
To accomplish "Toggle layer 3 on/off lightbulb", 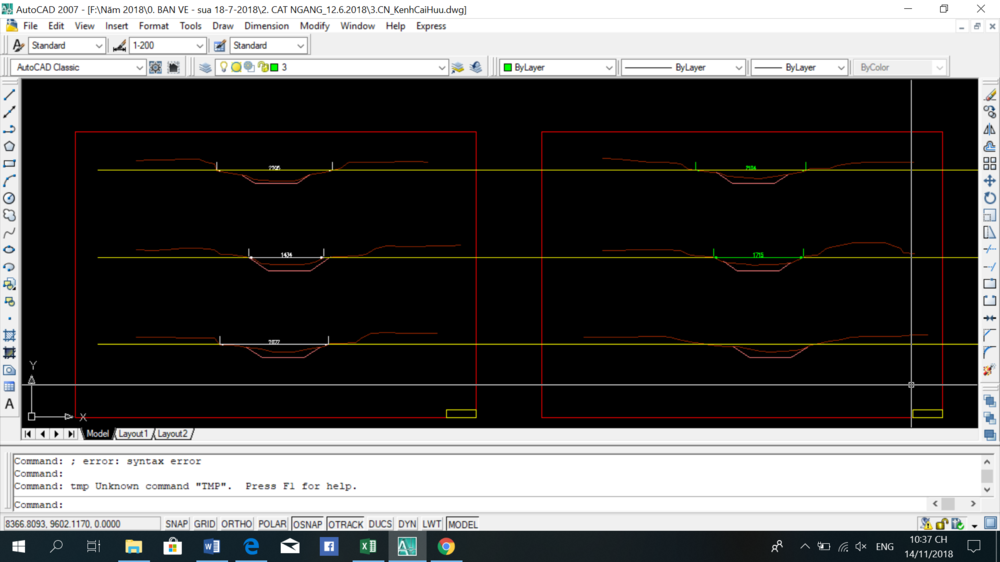I will pos(224,67).
